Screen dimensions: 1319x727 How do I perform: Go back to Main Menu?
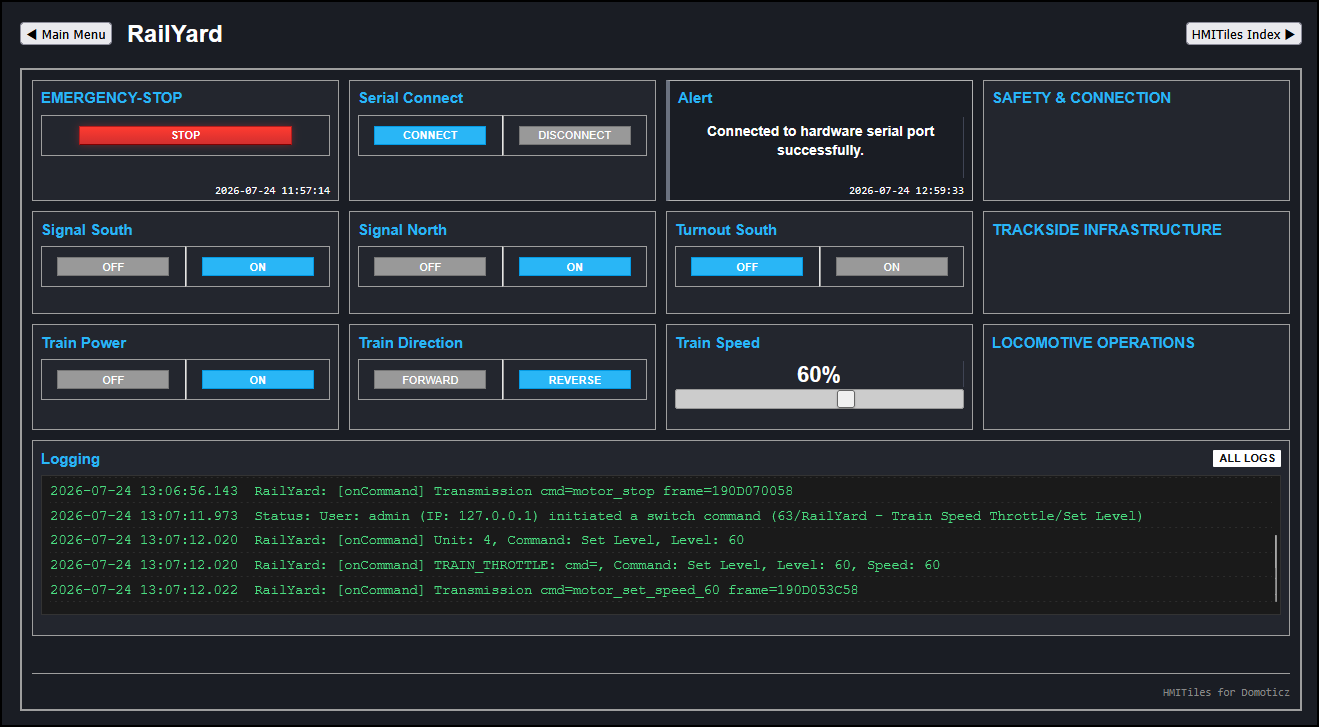tap(66, 34)
